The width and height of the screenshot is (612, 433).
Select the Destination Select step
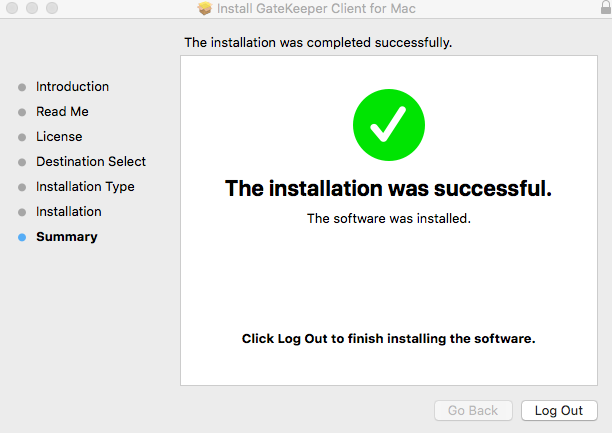91,162
